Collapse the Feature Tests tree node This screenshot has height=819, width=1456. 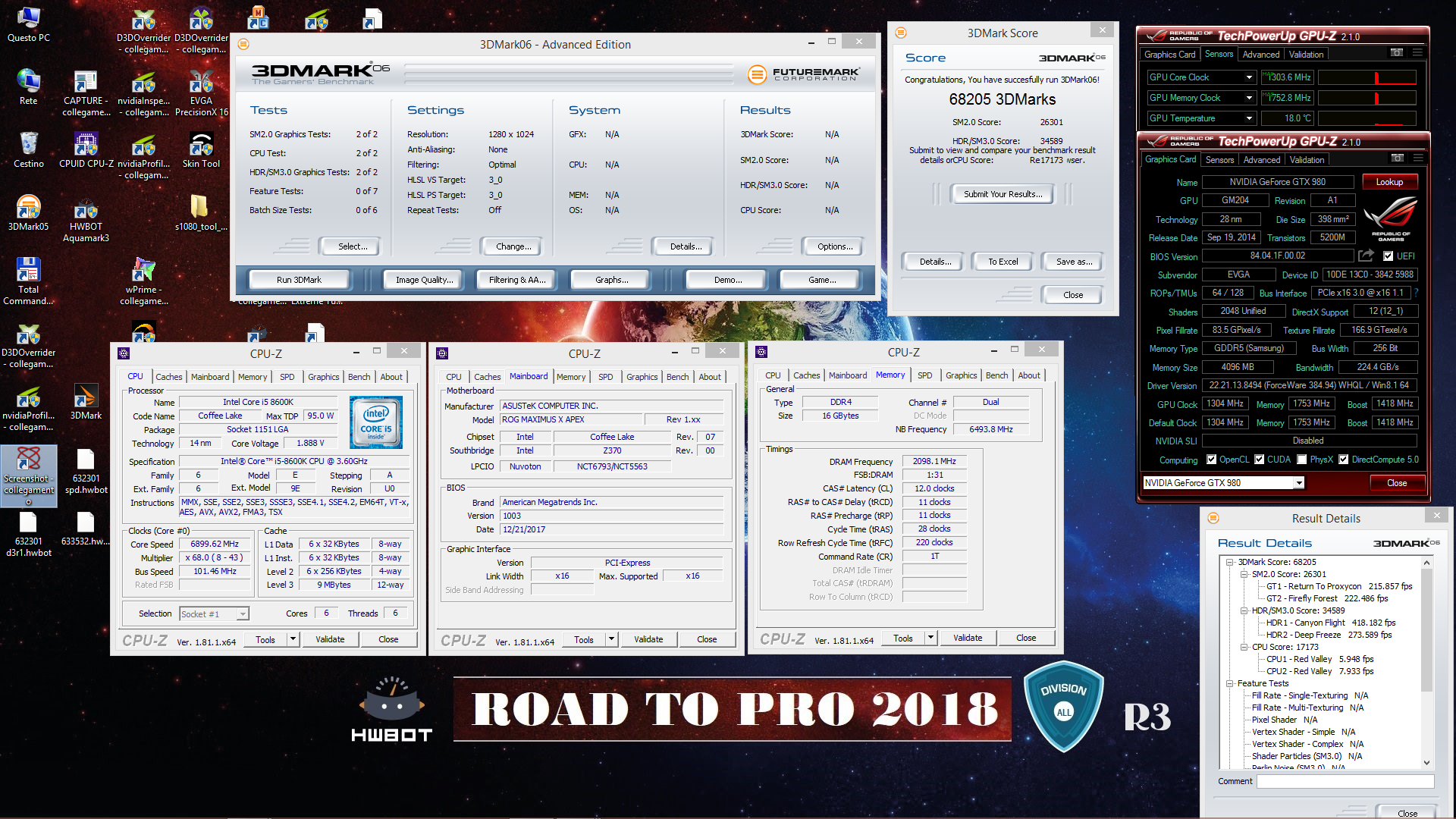1230,684
